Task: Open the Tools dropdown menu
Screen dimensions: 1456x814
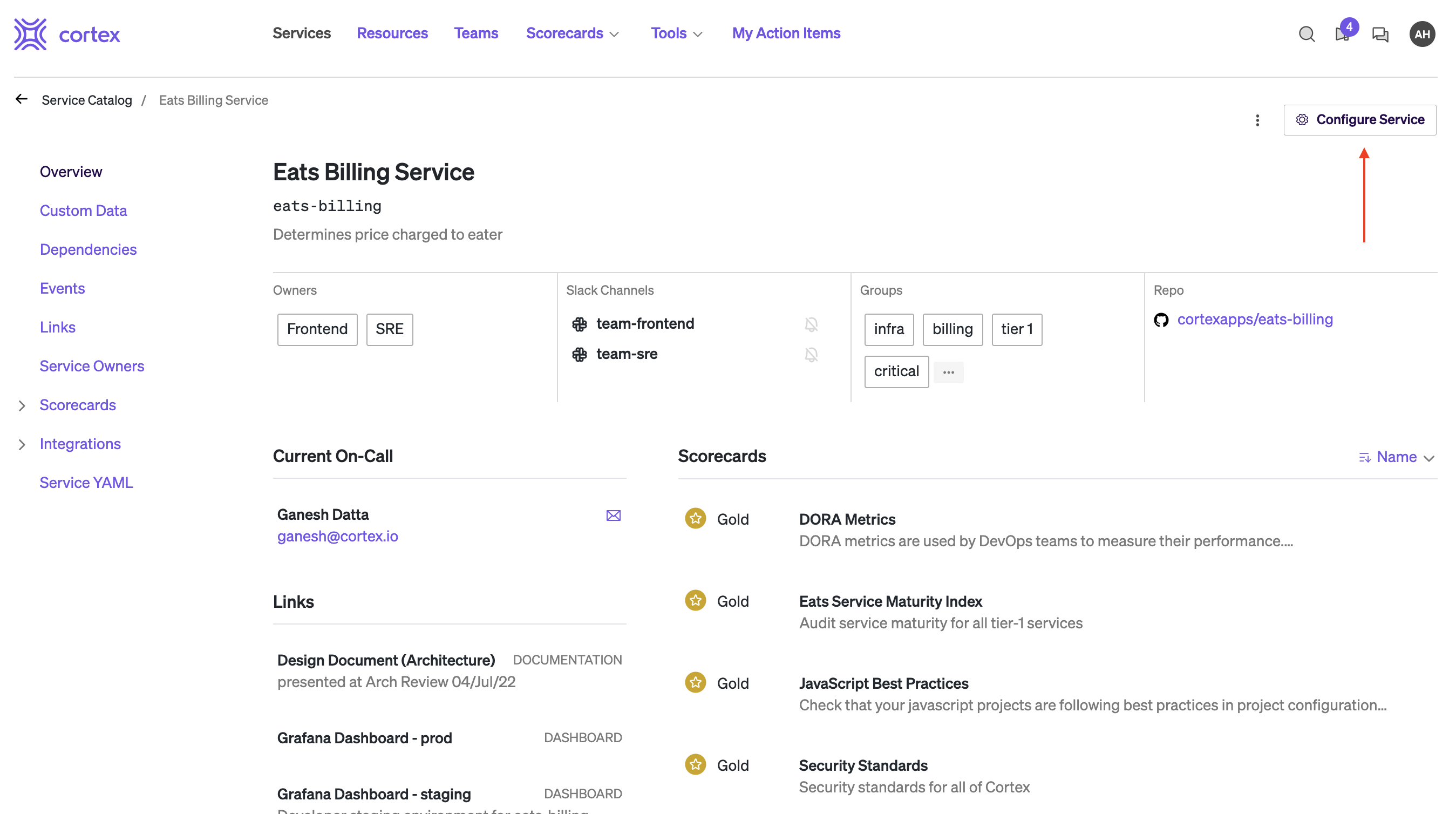Action: click(x=676, y=33)
